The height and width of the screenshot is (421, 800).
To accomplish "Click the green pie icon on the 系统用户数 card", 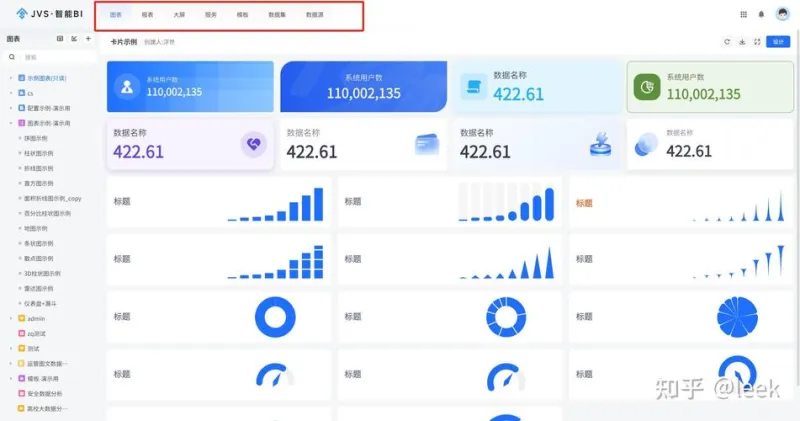I will (x=647, y=87).
